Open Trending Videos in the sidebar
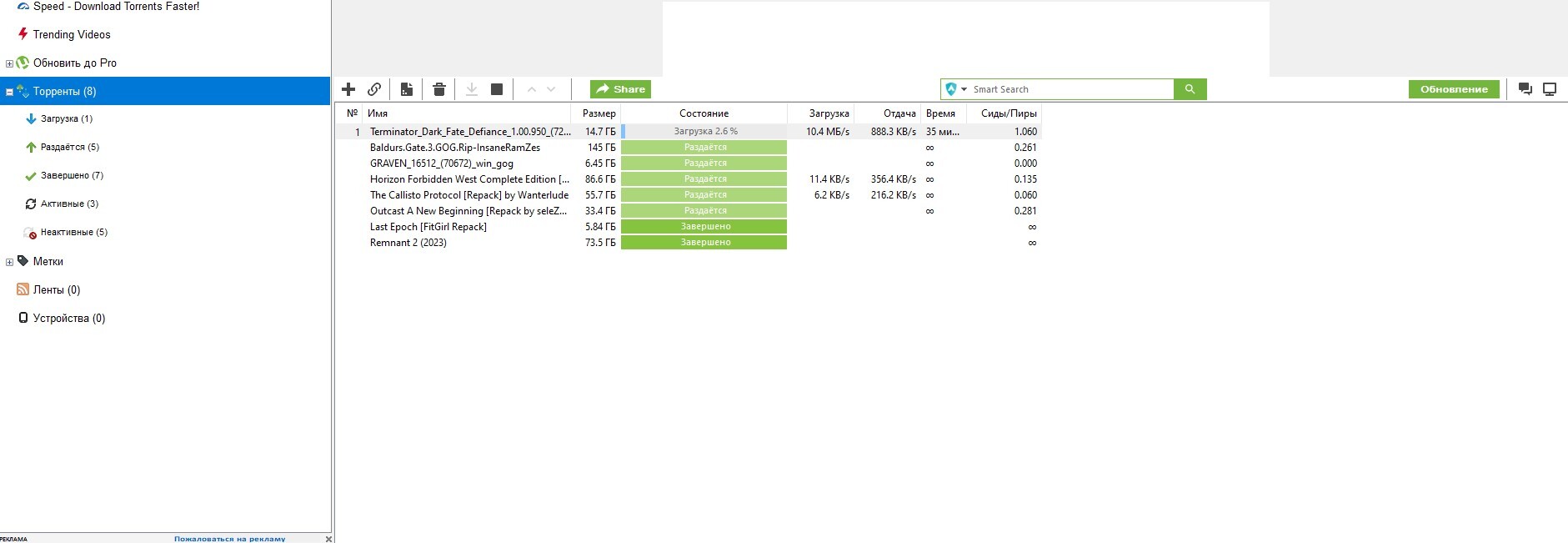The height and width of the screenshot is (543, 1568). point(71,34)
